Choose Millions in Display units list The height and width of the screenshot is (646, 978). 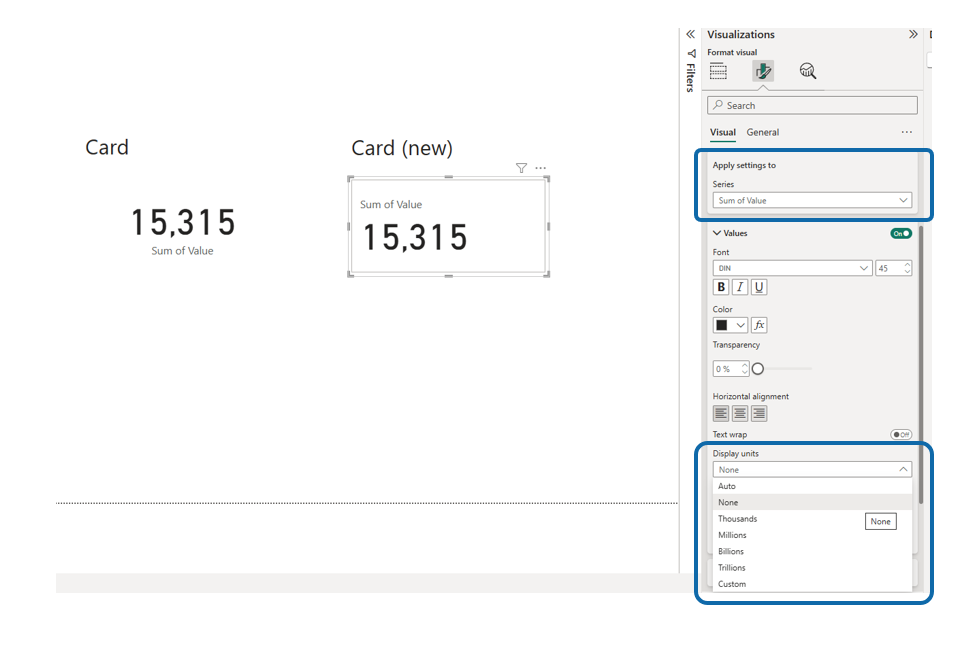(732, 535)
